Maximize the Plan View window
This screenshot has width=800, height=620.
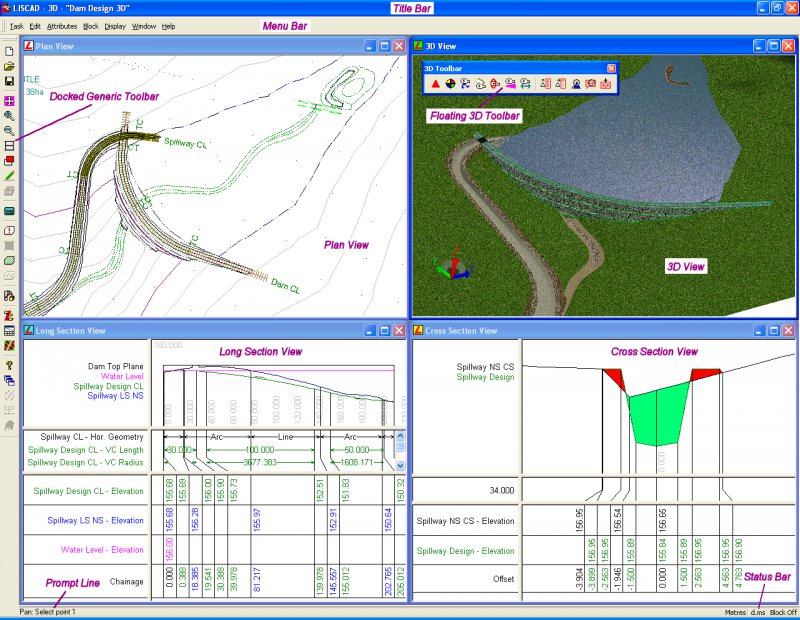coord(385,46)
